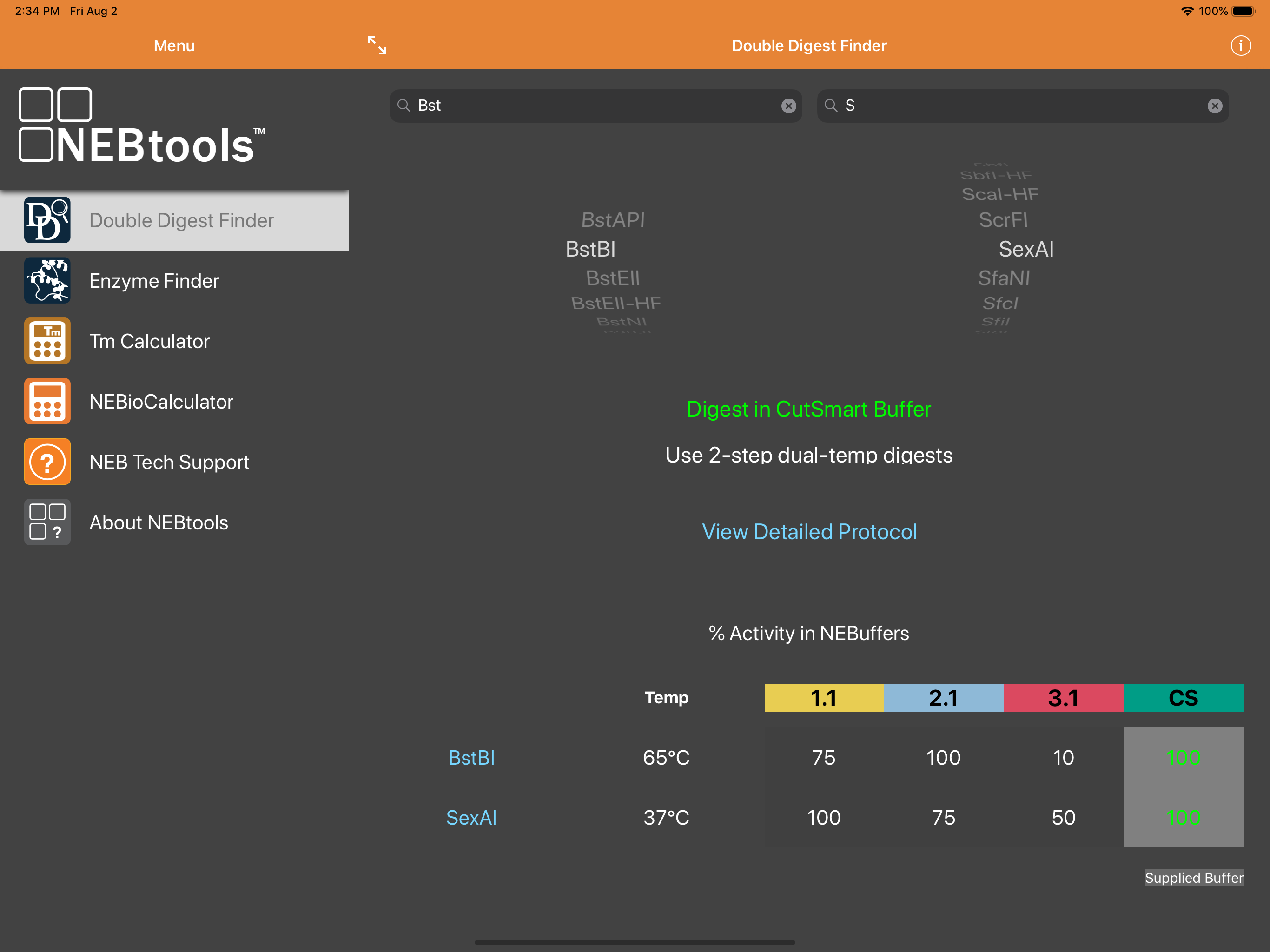Click SexAI CutSmart 100 value
1270x952 pixels.
(1184, 817)
